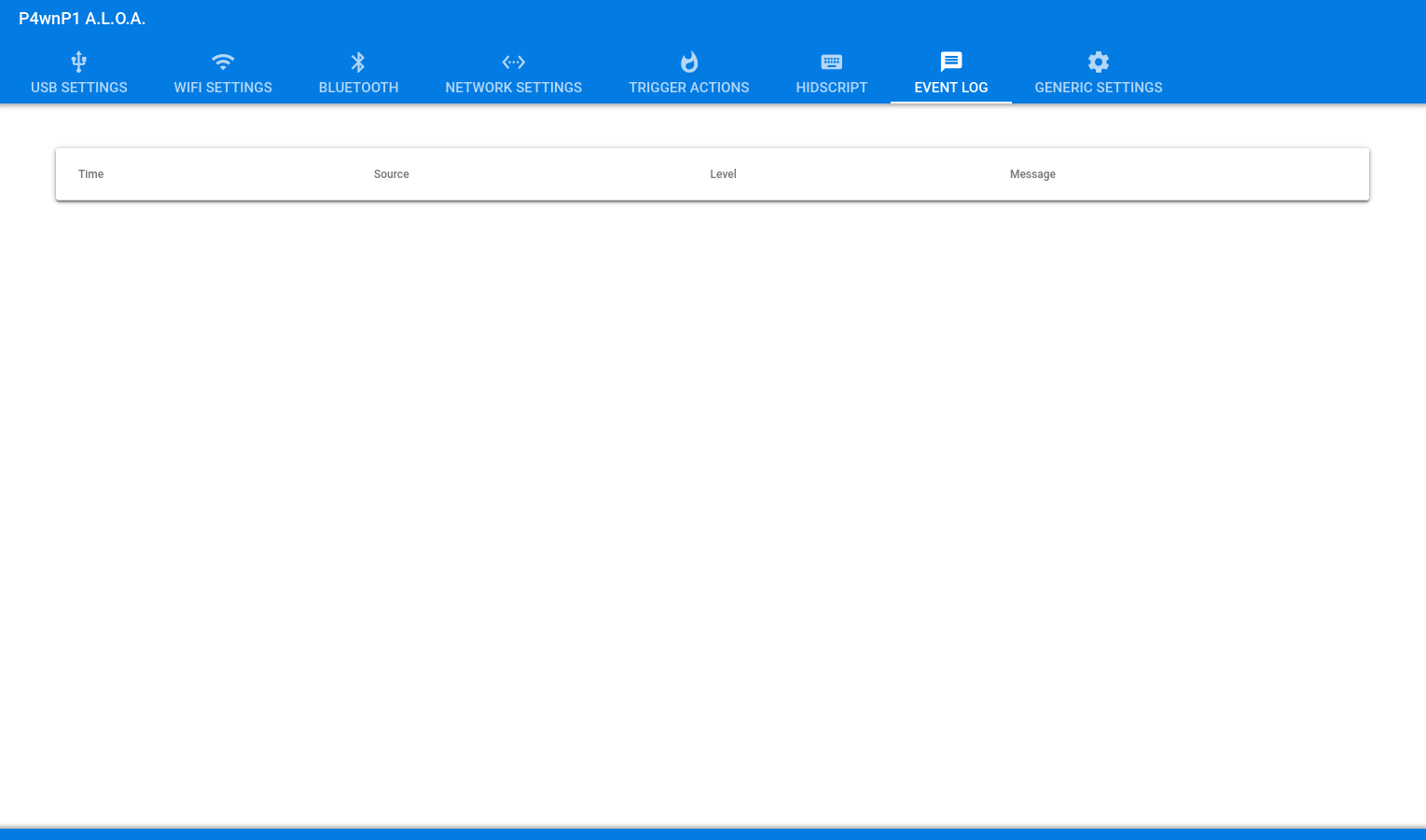The width and height of the screenshot is (1426, 840).
Task: Click the network settings arrows icon
Action: pyautogui.click(x=514, y=62)
